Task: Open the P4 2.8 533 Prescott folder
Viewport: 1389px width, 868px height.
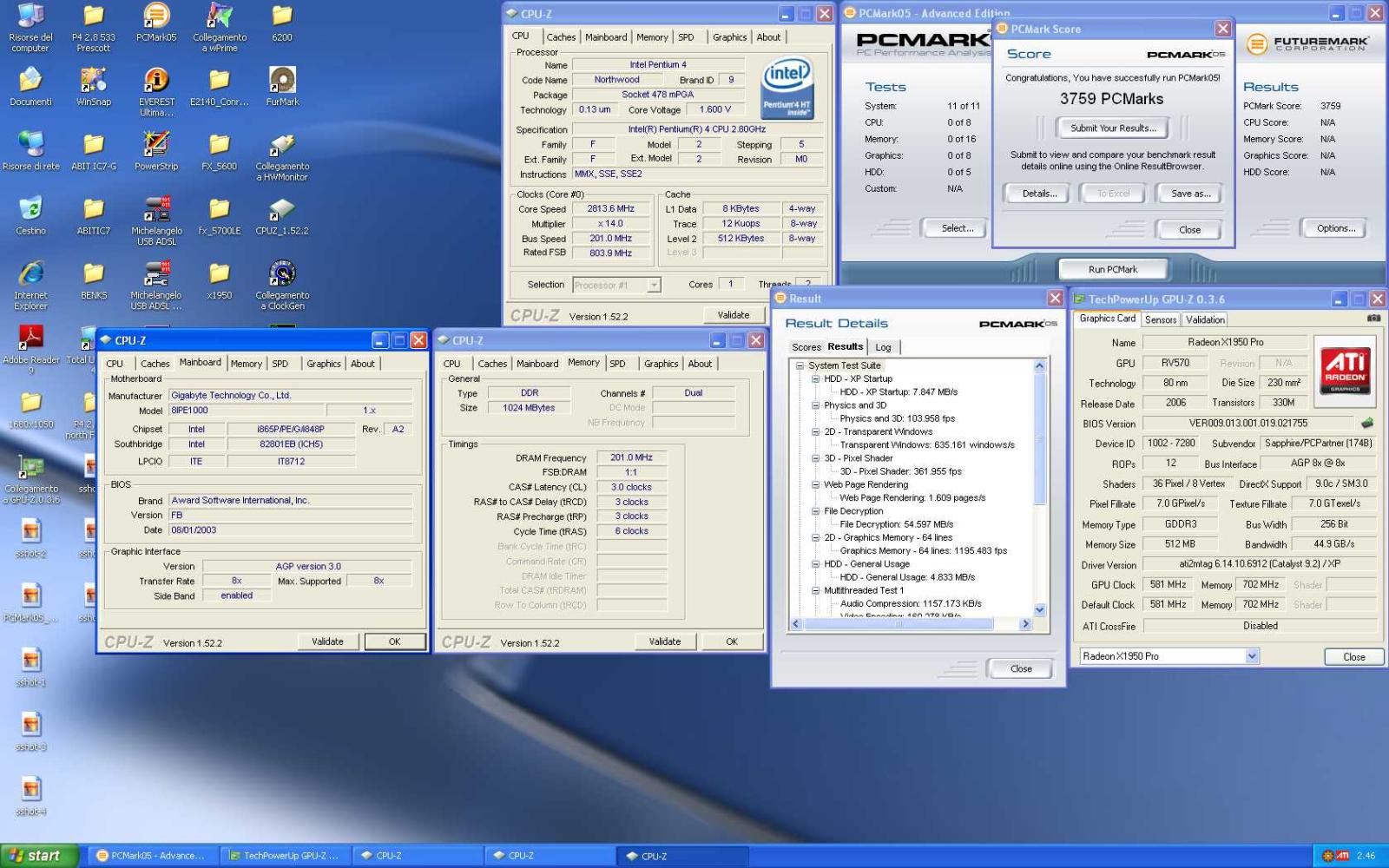Action: tap(94, 27)
